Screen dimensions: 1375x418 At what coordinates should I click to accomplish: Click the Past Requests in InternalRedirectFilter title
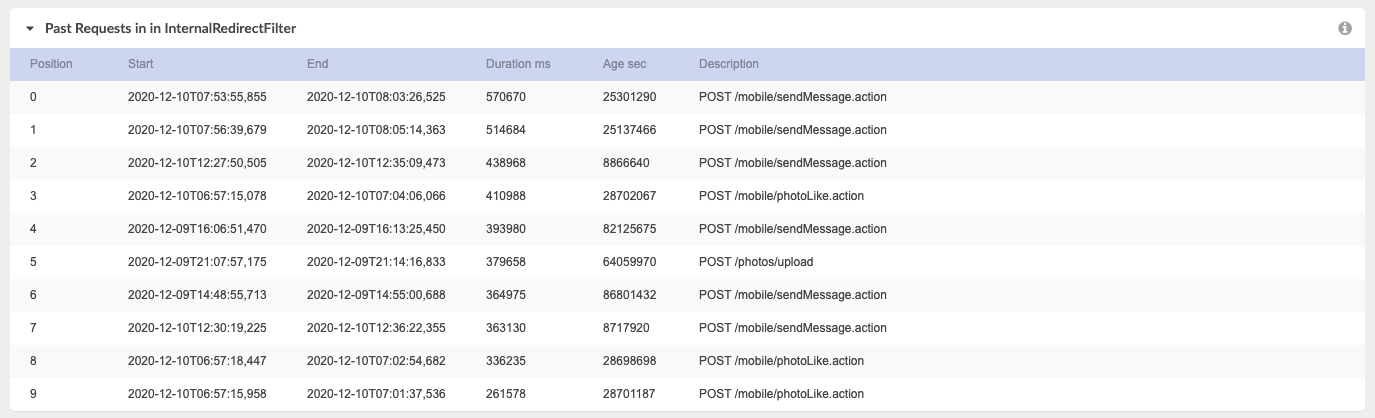[x=171, y=29]
